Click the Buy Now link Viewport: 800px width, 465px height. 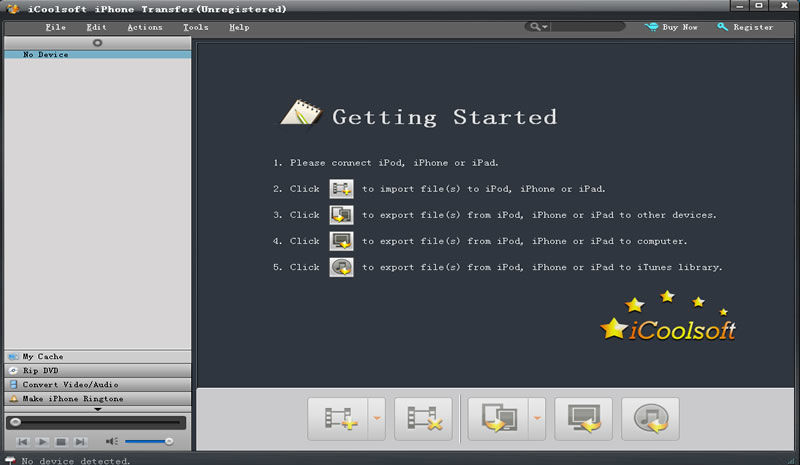click(x=680, y=27)
